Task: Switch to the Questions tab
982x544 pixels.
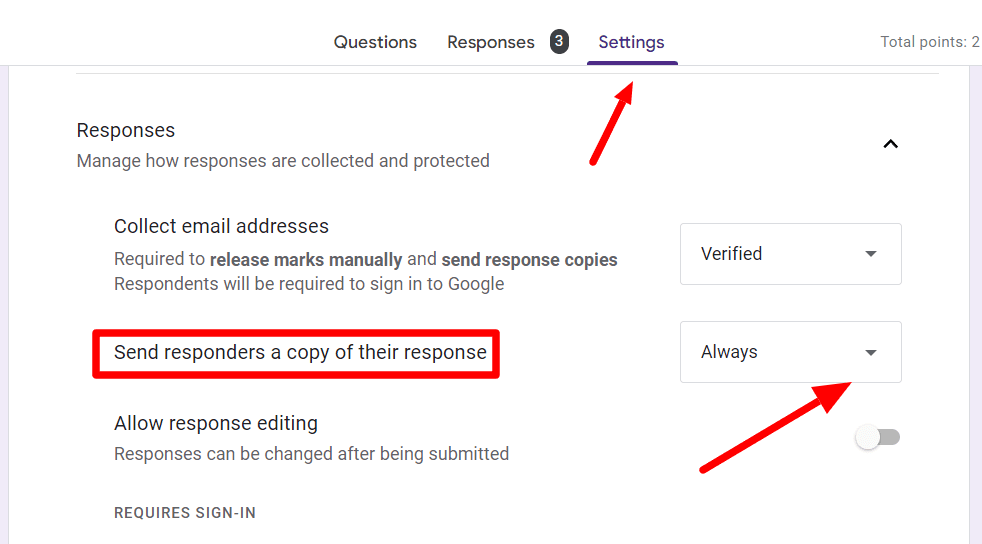Action: coord(375,42)
